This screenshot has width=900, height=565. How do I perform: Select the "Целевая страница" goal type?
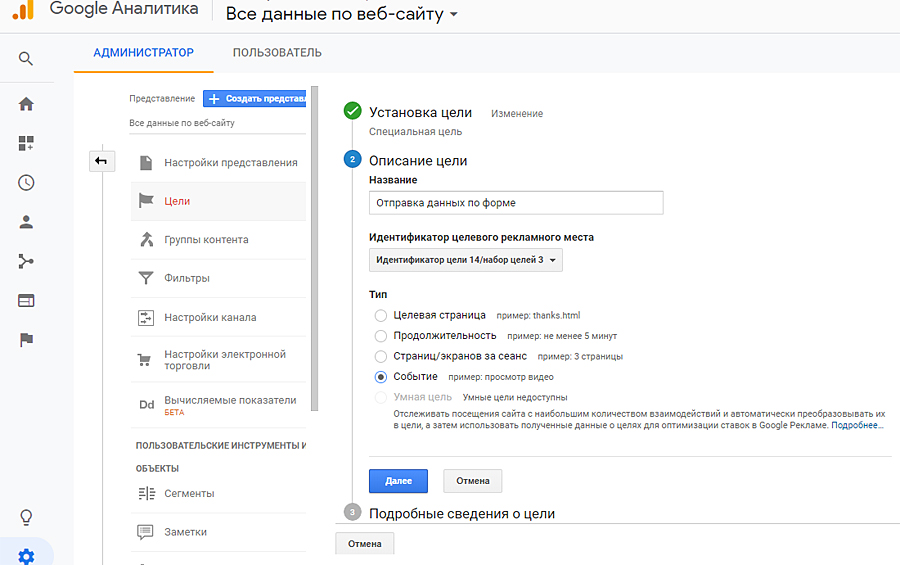coord(380,315)
